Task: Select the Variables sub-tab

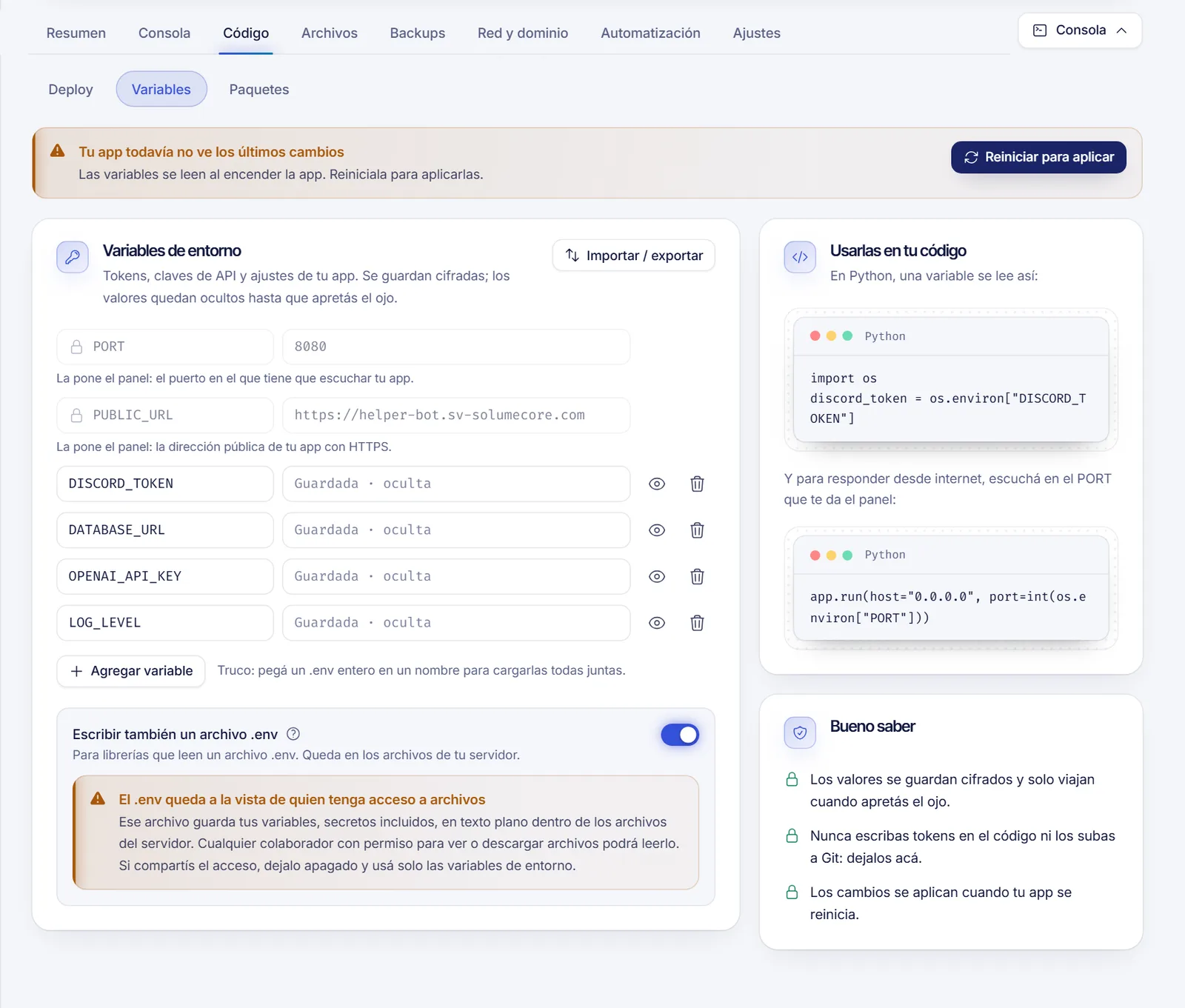Action: click(161, 90)
